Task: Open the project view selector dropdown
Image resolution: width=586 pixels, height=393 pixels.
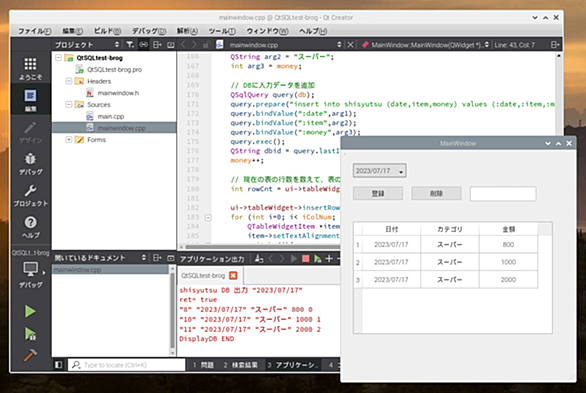Action: [x=117, y=44]
